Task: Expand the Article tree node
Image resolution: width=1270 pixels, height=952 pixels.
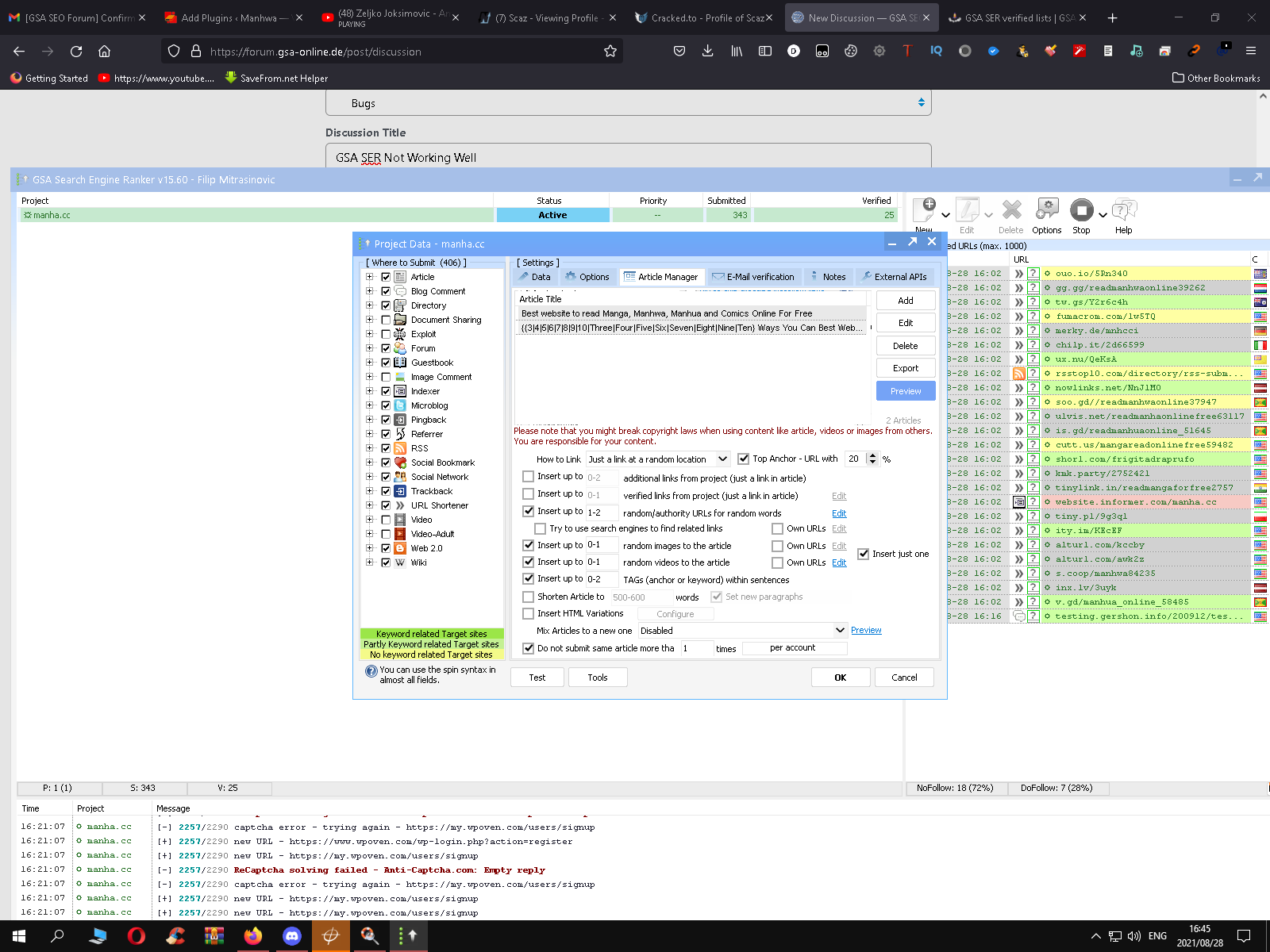Action: coord(369,277)
